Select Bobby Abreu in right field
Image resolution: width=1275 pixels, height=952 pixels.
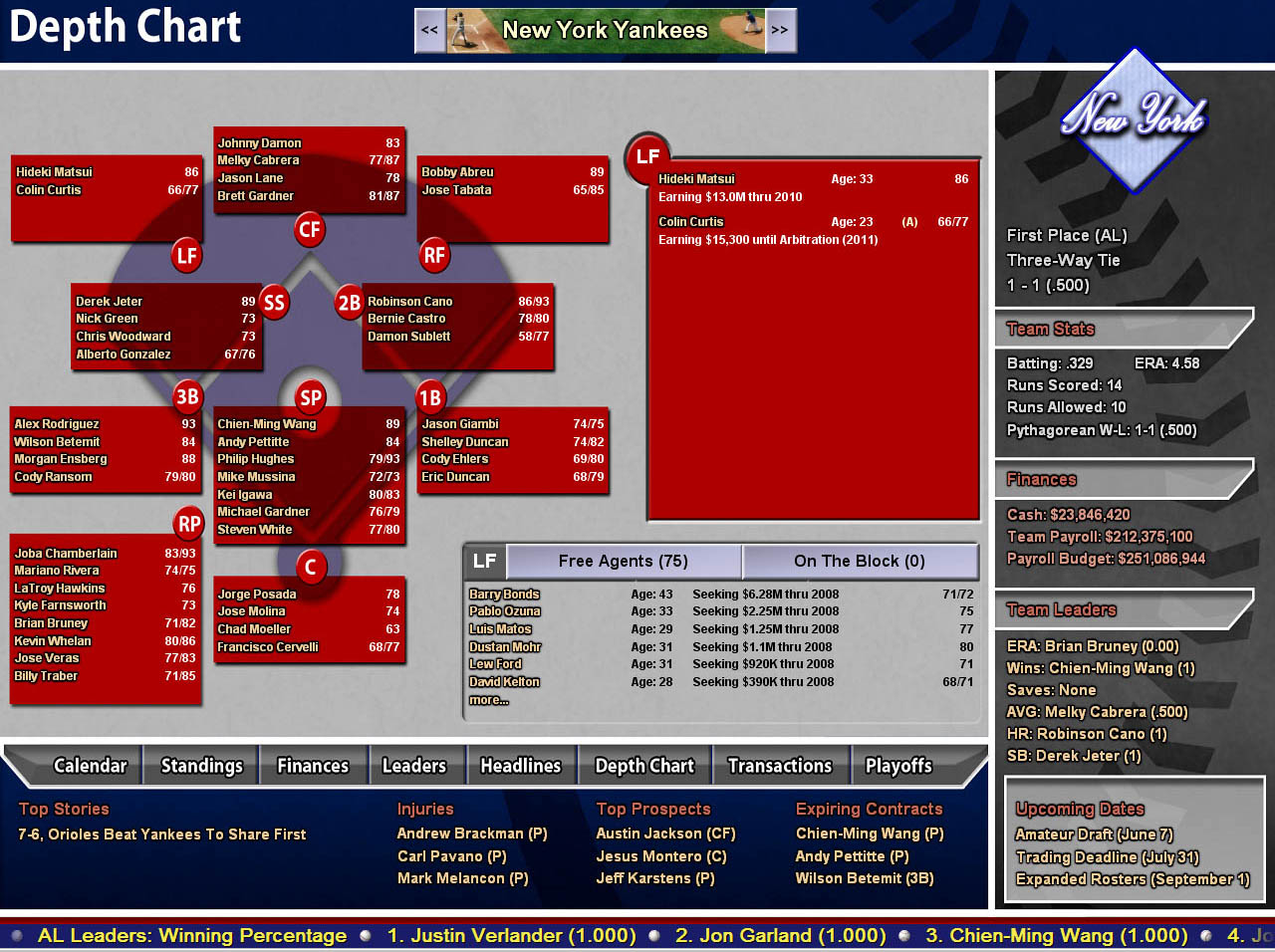coord(457,172)
